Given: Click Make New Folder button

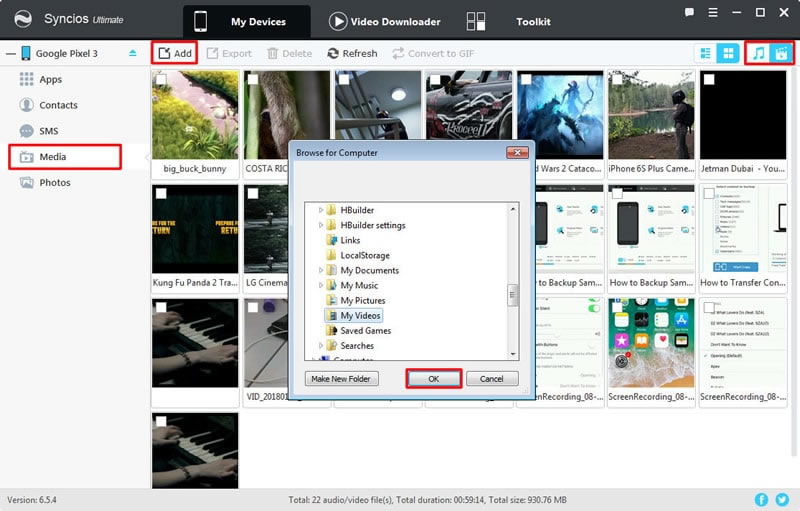Looking at the screenshot, I should (341, 379).
